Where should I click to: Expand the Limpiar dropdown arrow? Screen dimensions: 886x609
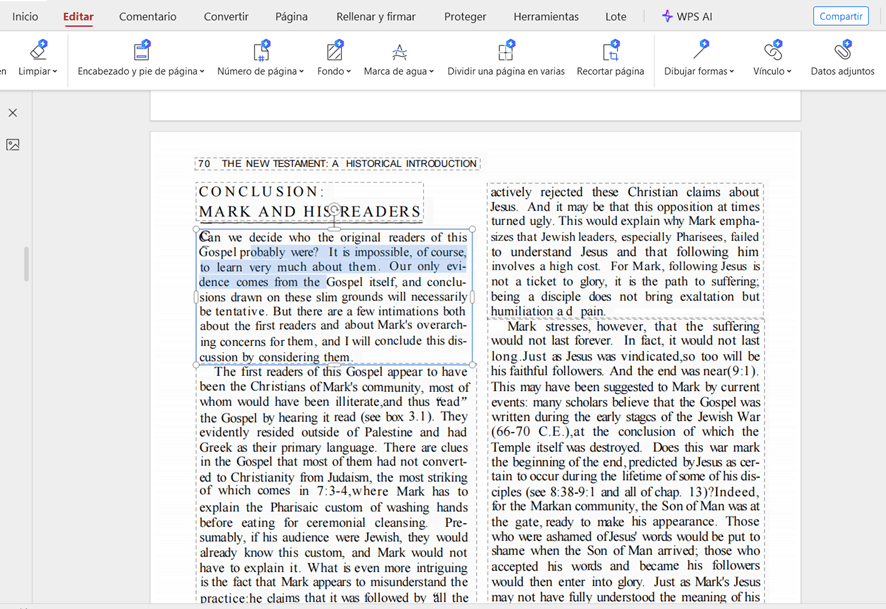(55, 72)
